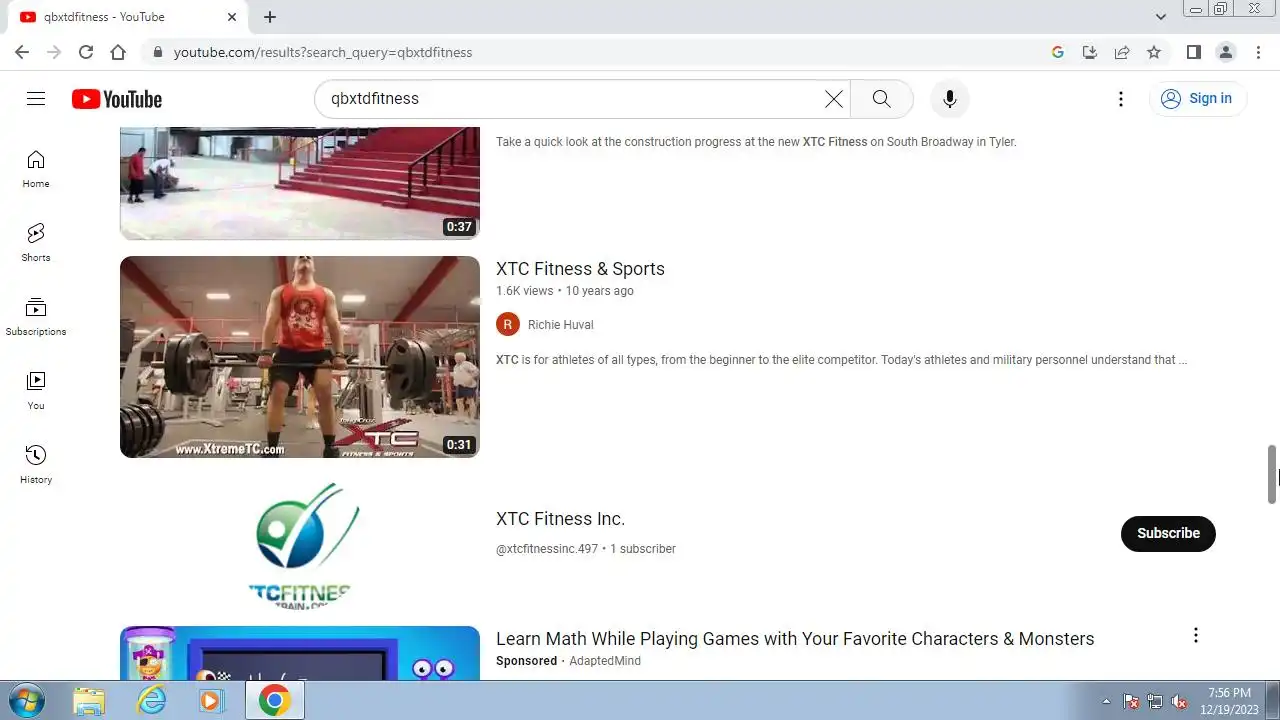Click the construction progress description text
The height and width of the screenshot is (720, 1280).
[756, 142]
